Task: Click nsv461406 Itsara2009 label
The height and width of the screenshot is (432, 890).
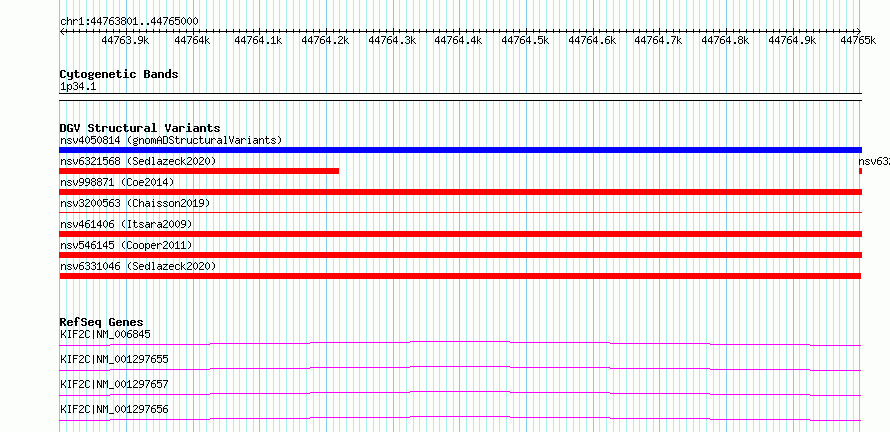Action: point(126,224)
